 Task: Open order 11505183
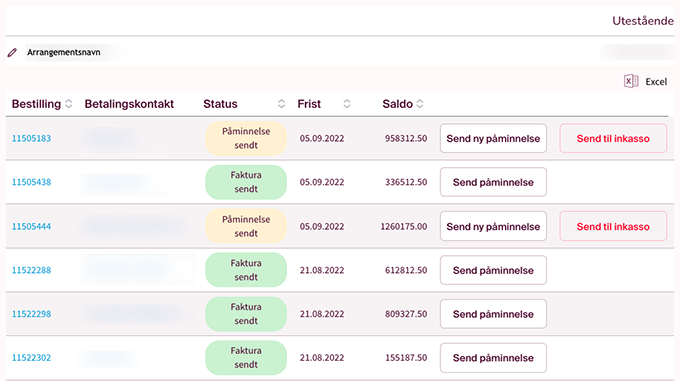(x=31, y=138)
